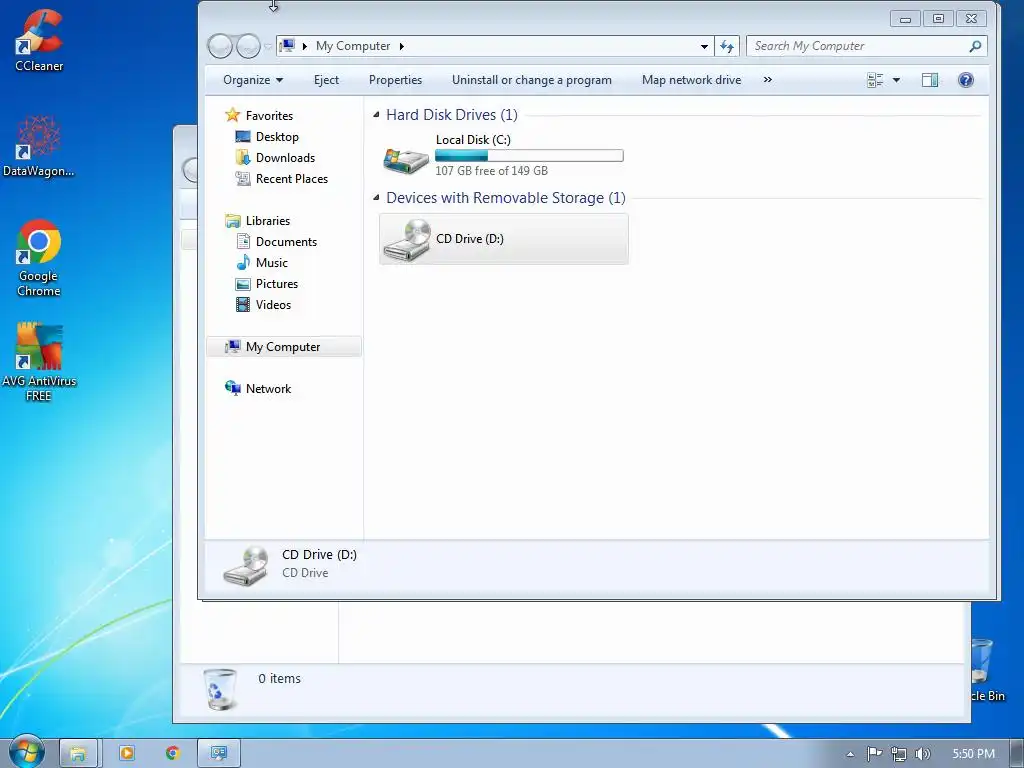The image size is (1024, 768).
Task: Change view with the view icon
Action: click(x=874, y=80)
